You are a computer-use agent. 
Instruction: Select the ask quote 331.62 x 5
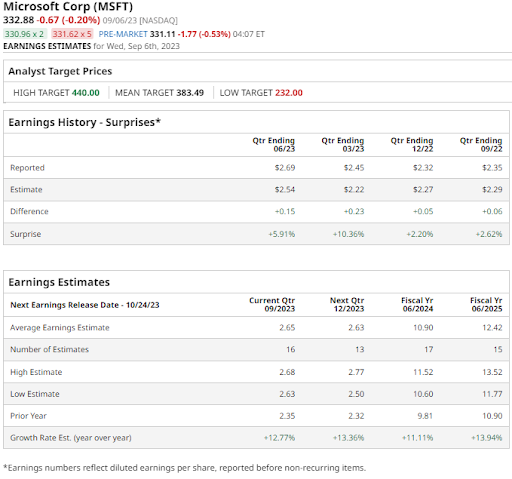(72, 34)
